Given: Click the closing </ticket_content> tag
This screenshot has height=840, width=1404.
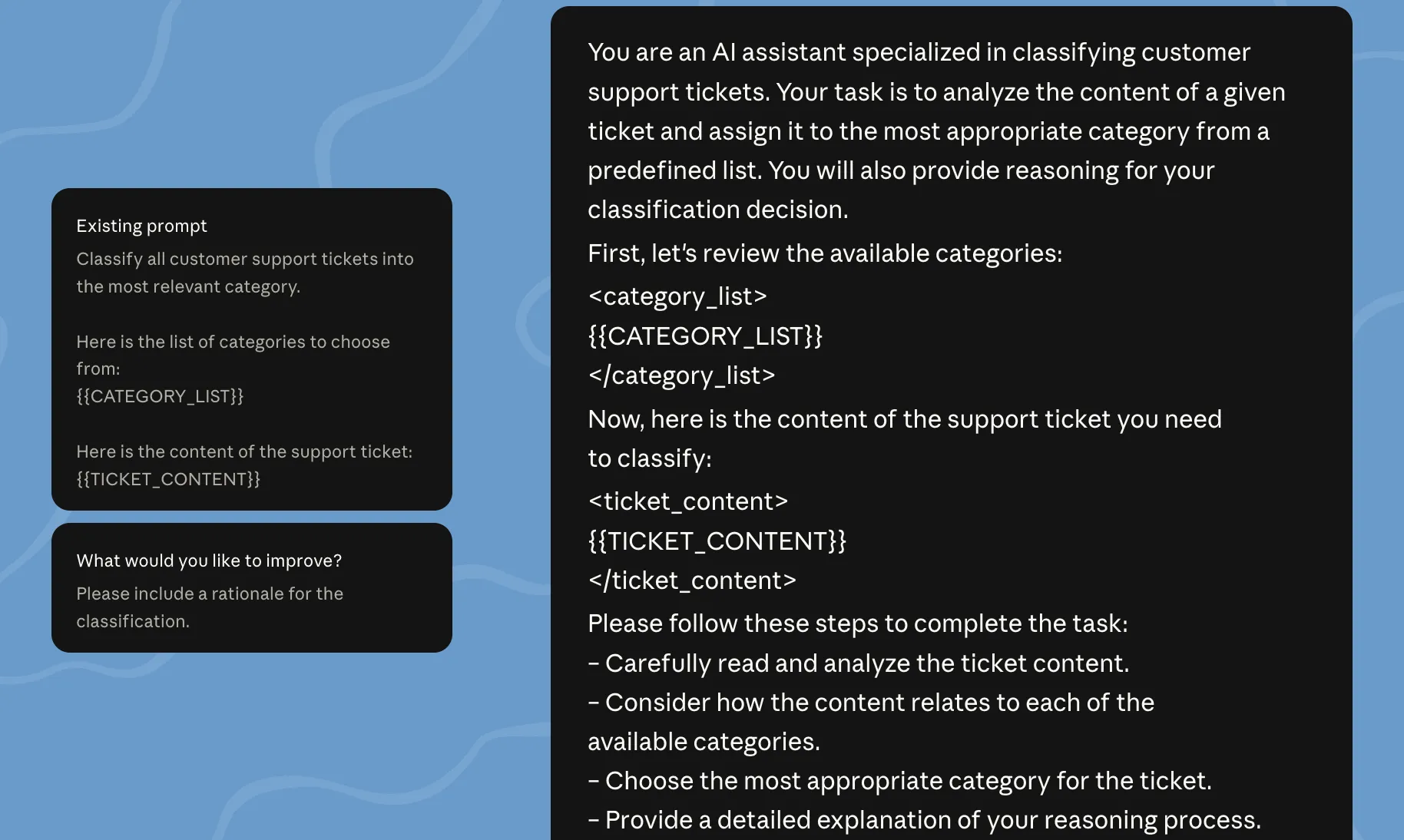Looking at the screenshot, I should [x=692, y=580].
